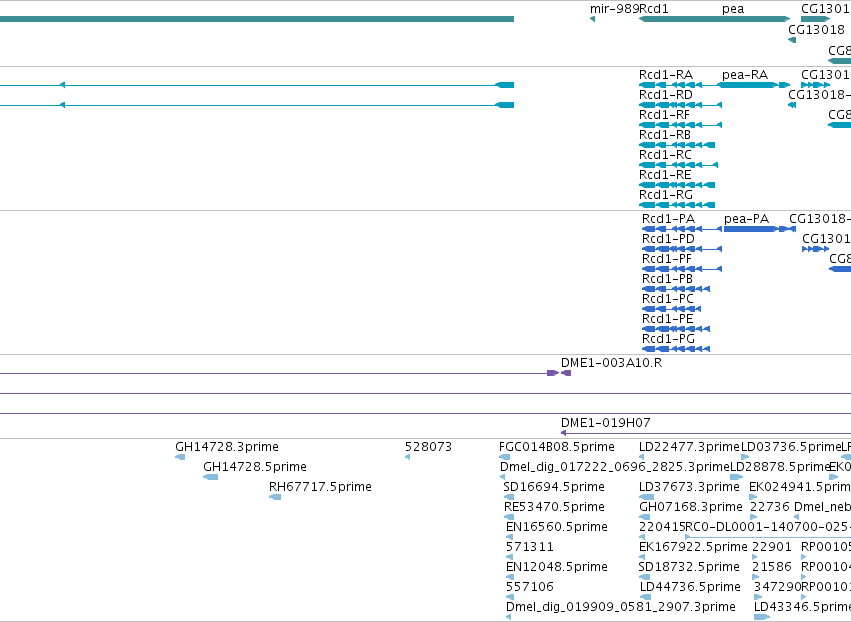Image resolution: width=851 pixels, height=622 pixels.
Task: Click the LD37673.3prime EST label
Action: pos(689,487)
